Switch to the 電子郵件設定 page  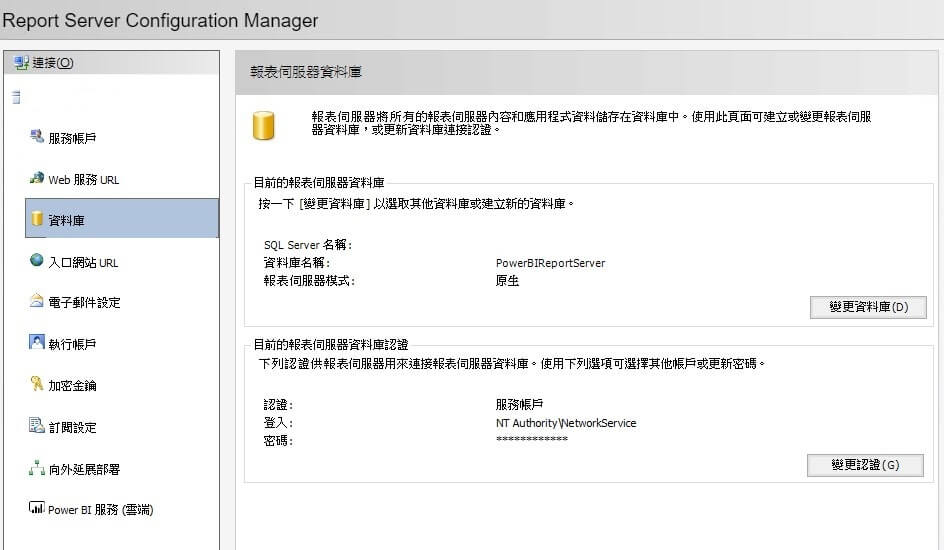84,303
